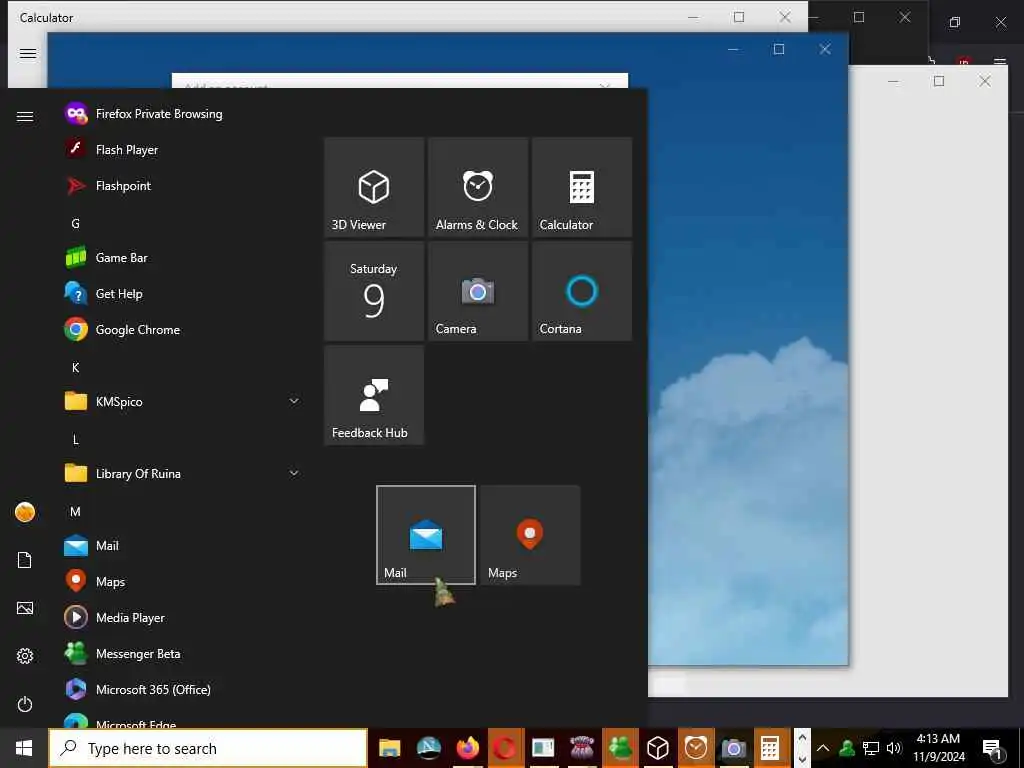
Task: Open Settings gear in Start sidebar
Action: coord(25,656)
